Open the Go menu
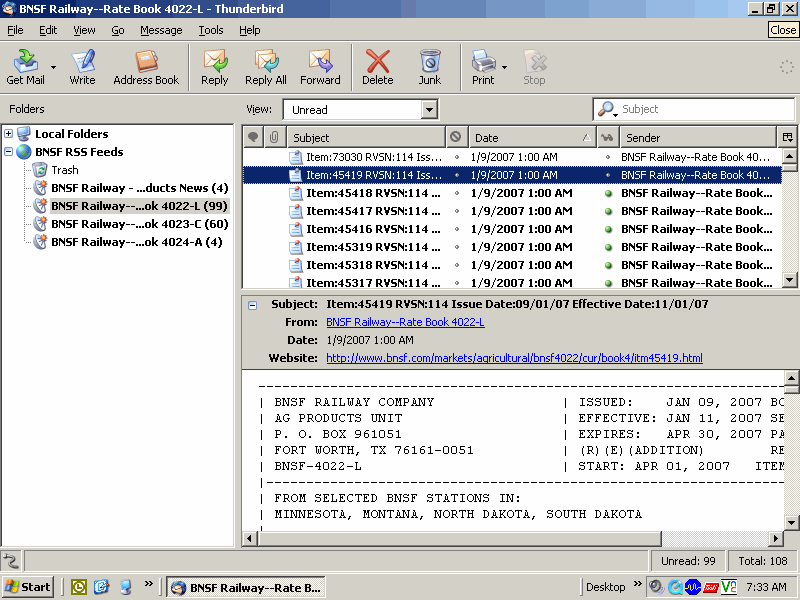The image size is (800, 600). 118,30
